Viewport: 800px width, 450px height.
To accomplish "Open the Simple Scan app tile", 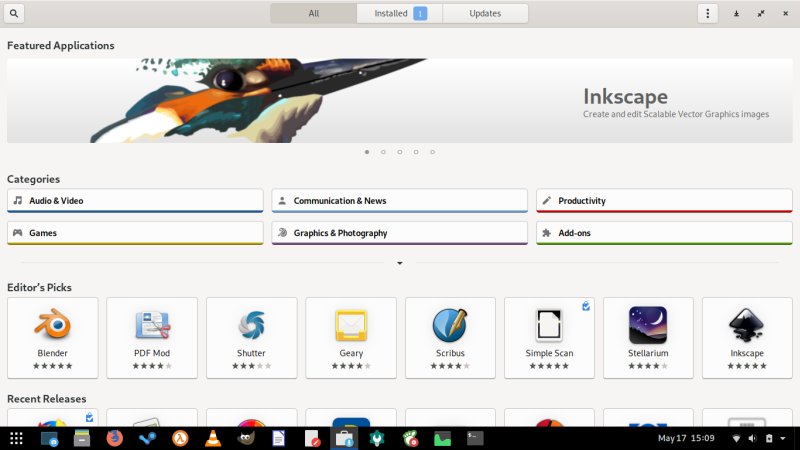I will click(x=549, y=338).
